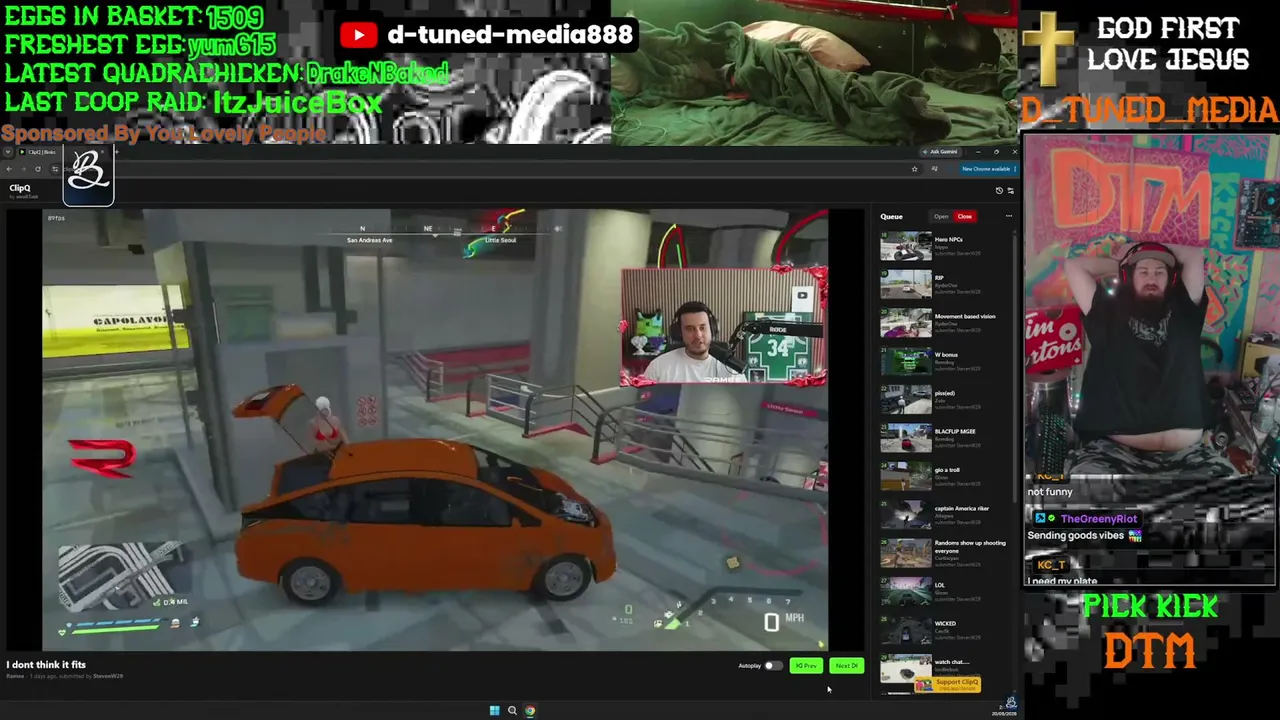1280x720 pixels.
Task: Click Ask Gemini in Chrome's title bar
Action: [x=941, y=152]
